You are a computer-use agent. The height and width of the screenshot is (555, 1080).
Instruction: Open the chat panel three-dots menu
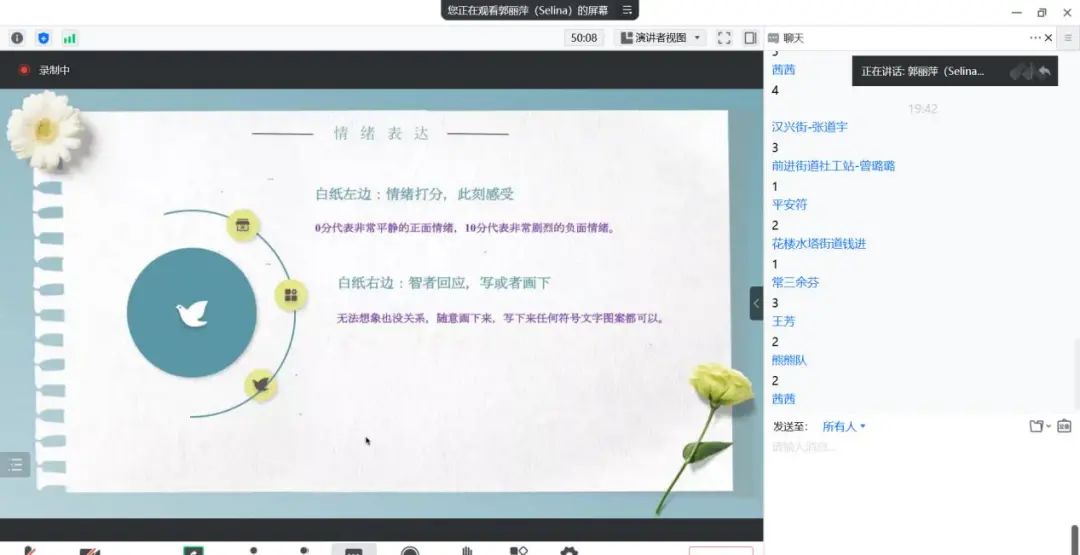[1035, 38]
